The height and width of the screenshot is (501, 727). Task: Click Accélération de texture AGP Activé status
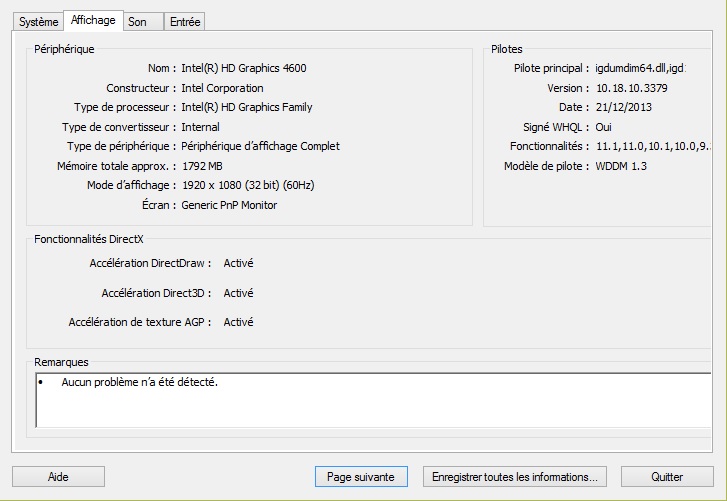(238, 322)
